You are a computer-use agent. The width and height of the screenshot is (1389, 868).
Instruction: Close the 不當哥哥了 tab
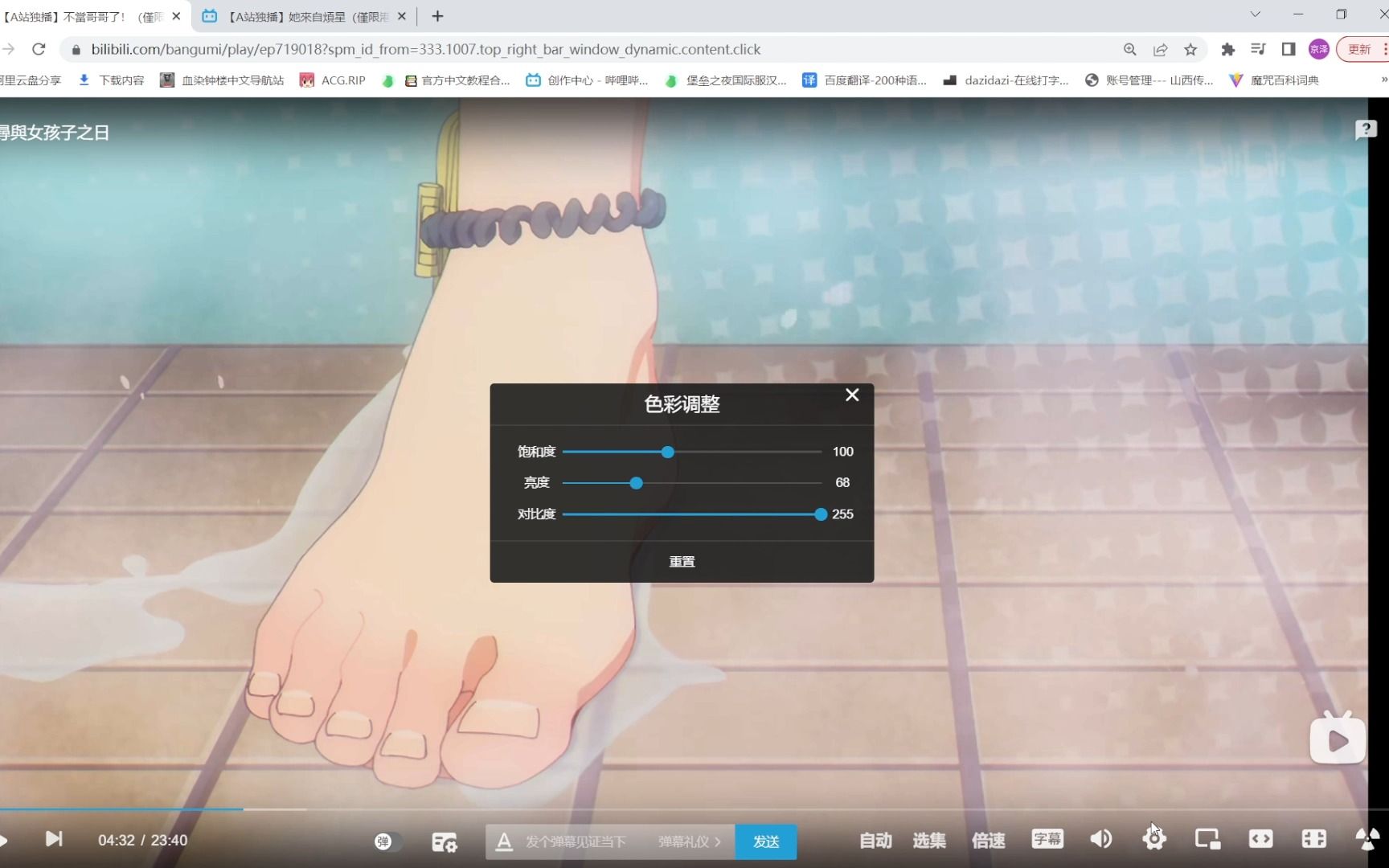[x=176, y=16]
